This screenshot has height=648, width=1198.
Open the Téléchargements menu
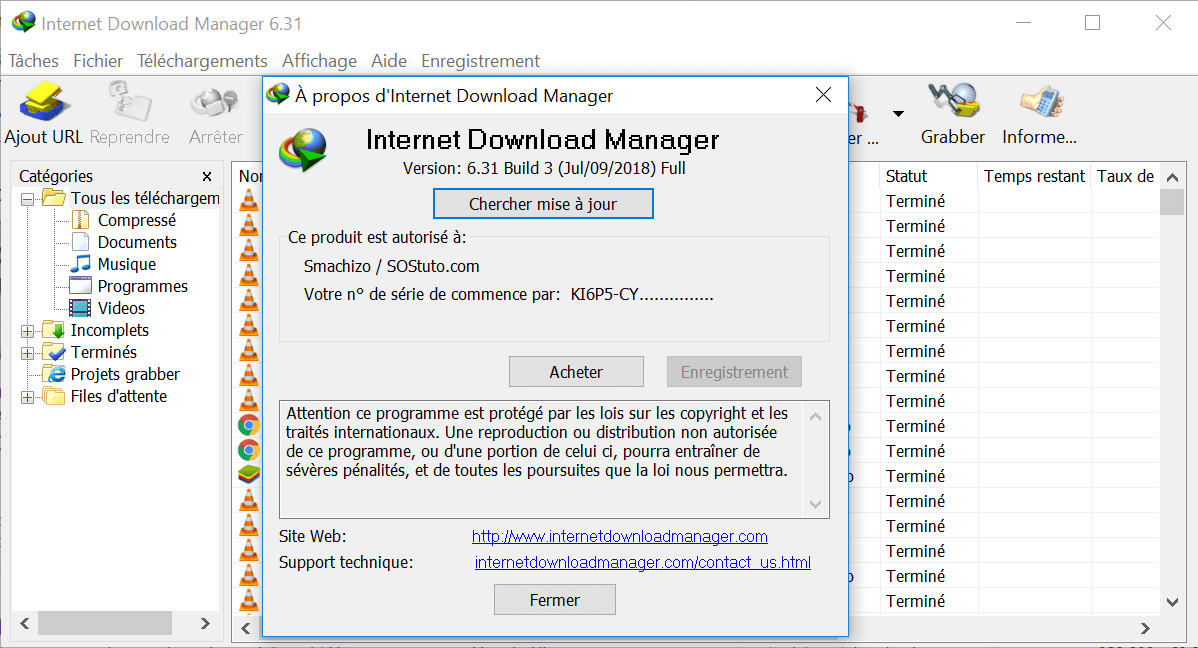coord(202,60)
